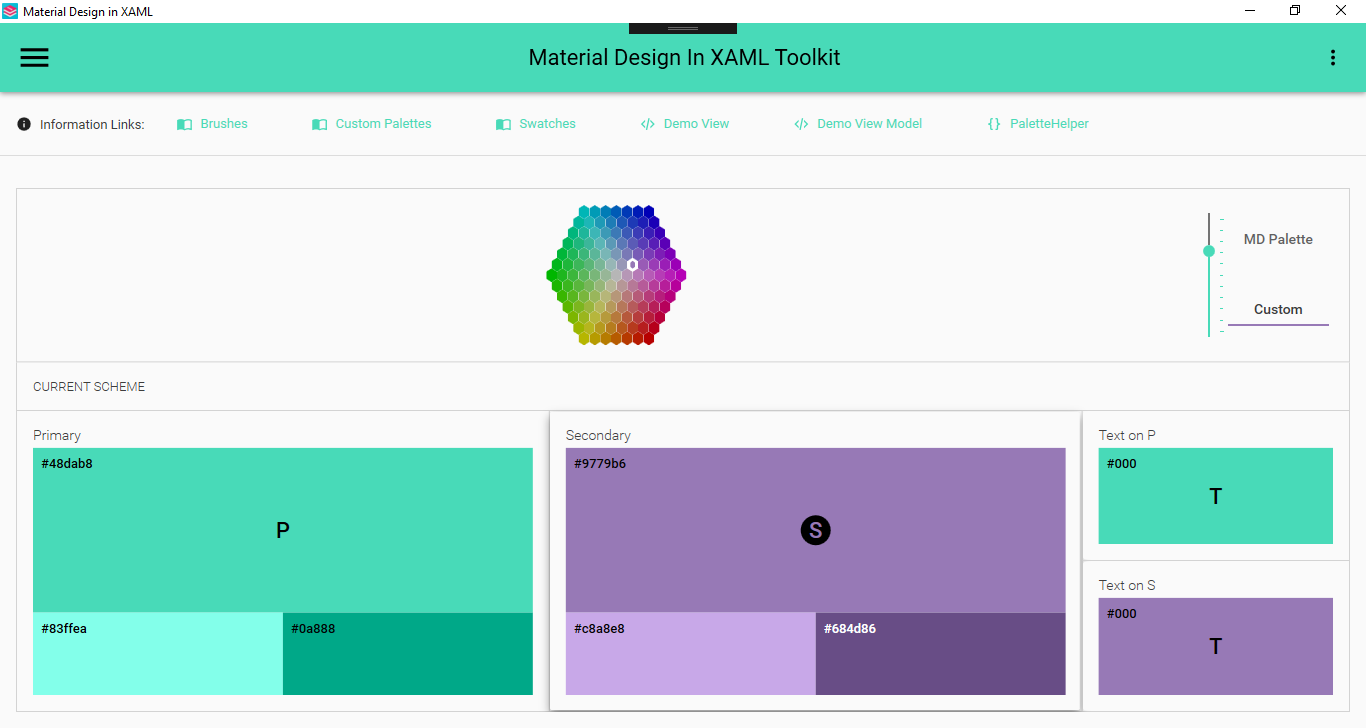Click the P circle on the Primary card

283,530
